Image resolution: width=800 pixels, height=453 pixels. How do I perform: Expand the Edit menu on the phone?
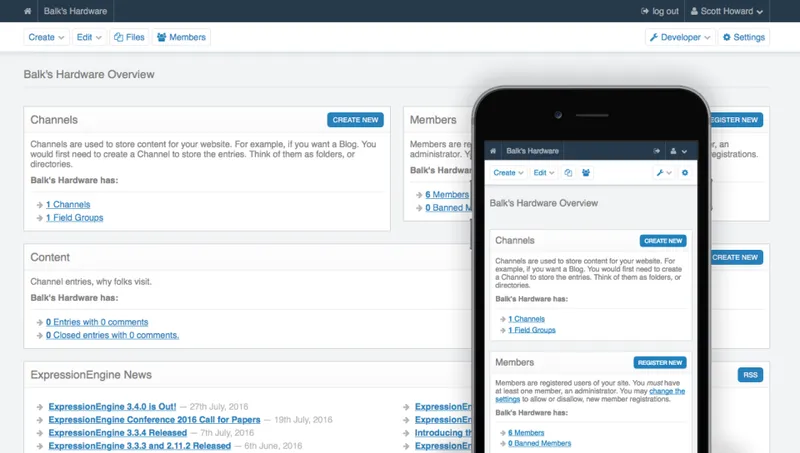point(544,173)
